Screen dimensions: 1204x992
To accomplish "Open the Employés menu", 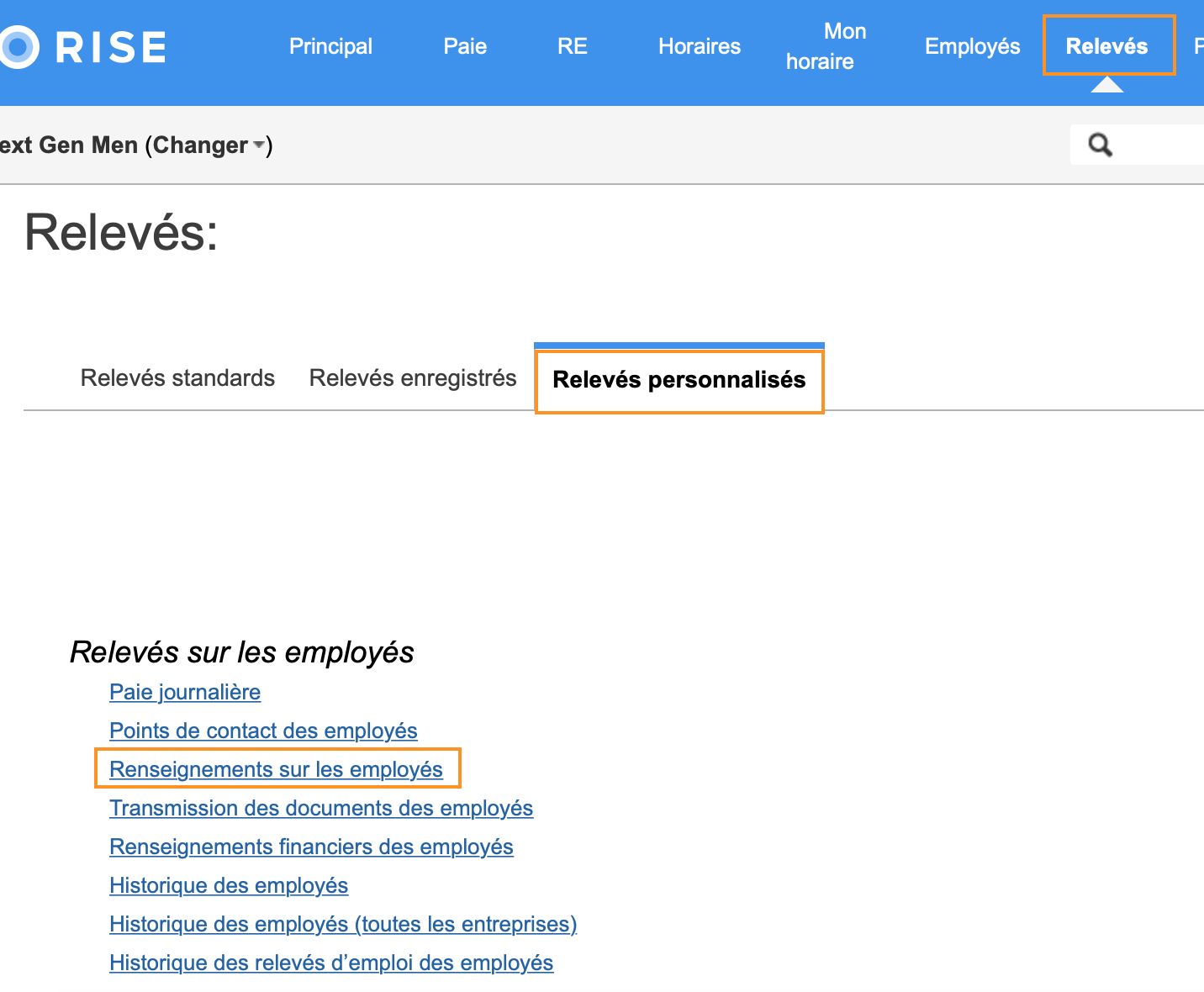I will click(972, 46).
